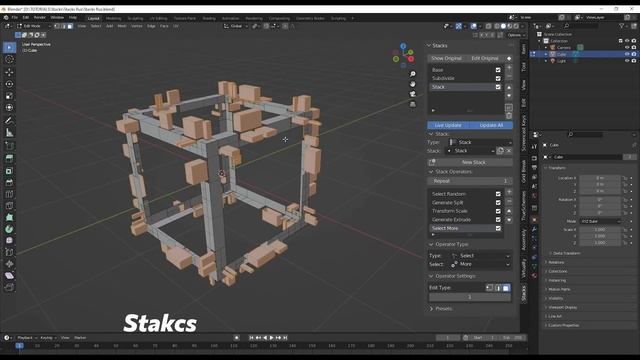Select the Rotate tool in left toolbar
Image resolution: width=640 pixels, height=360 pixels.
coord(9,84)
